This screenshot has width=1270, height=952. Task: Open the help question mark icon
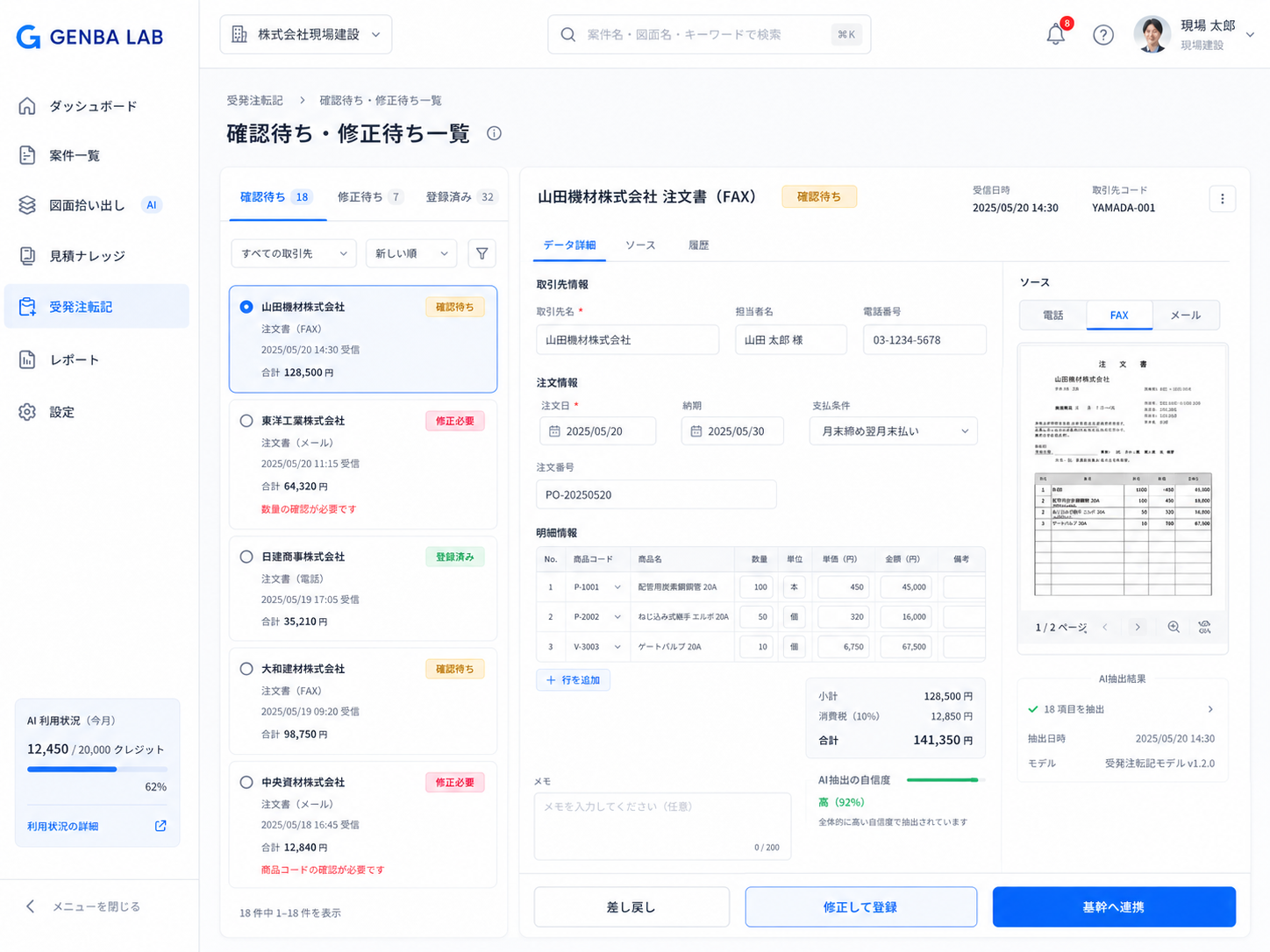click(1103, 35)
